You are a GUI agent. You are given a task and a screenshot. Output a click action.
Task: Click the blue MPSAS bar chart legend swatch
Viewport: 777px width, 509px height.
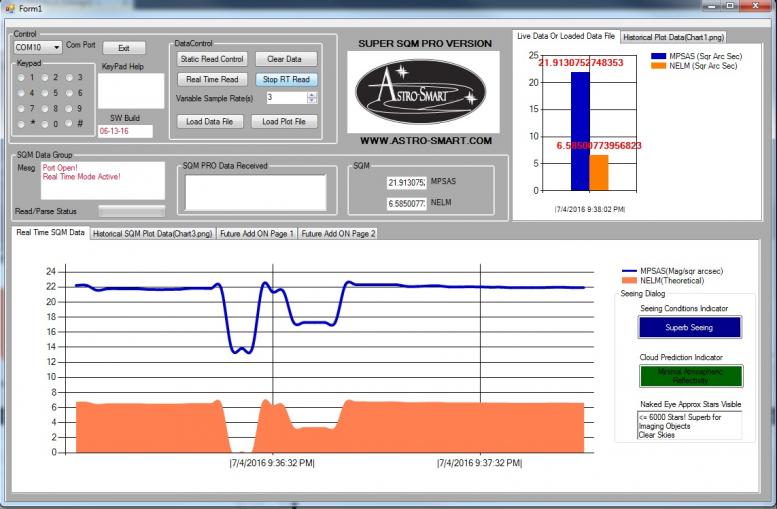click(x=658, y=56)
